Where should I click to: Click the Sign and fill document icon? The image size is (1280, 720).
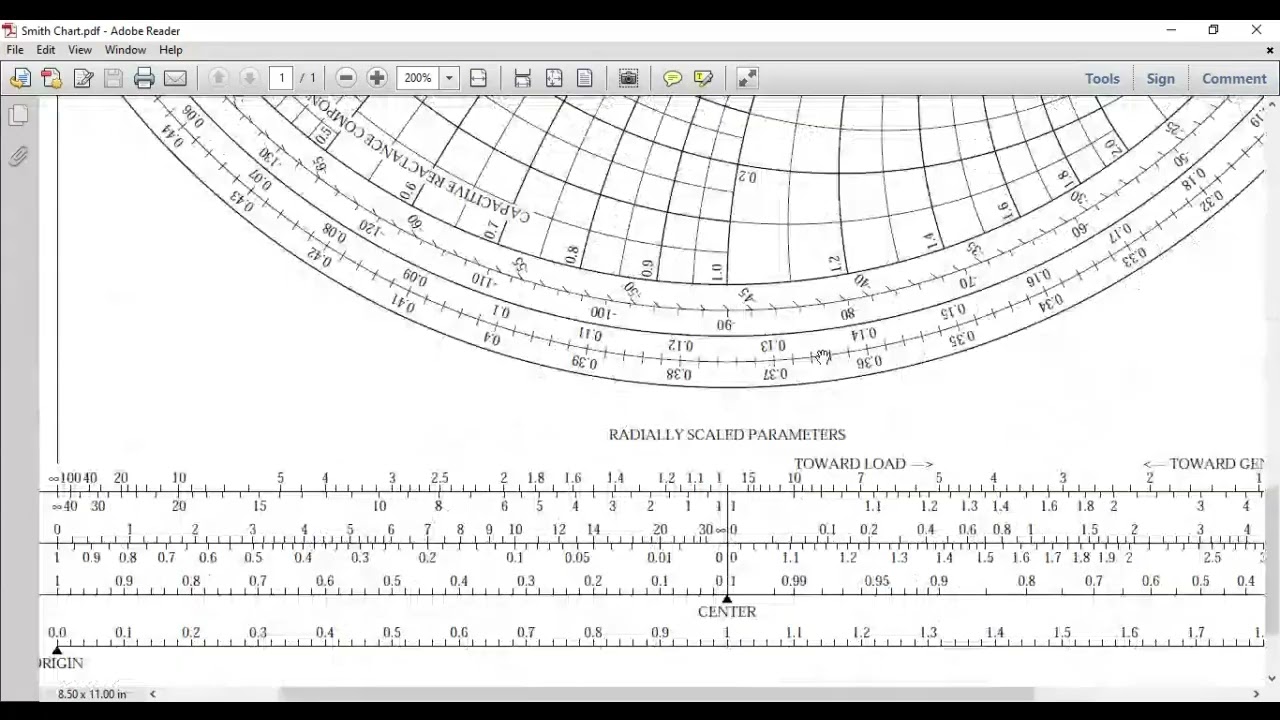coord(83,78)
